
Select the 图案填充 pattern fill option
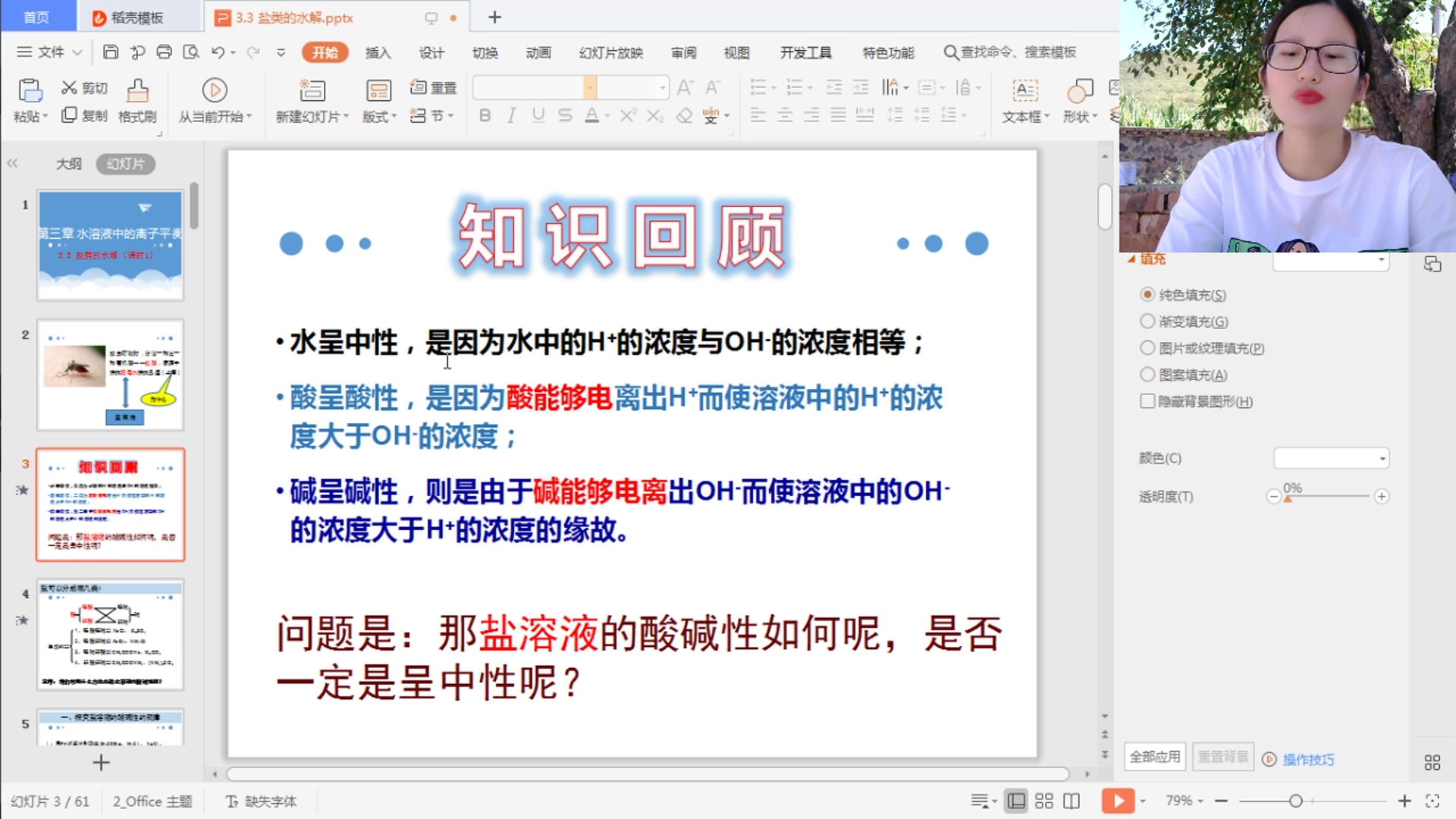(1147, 374)
